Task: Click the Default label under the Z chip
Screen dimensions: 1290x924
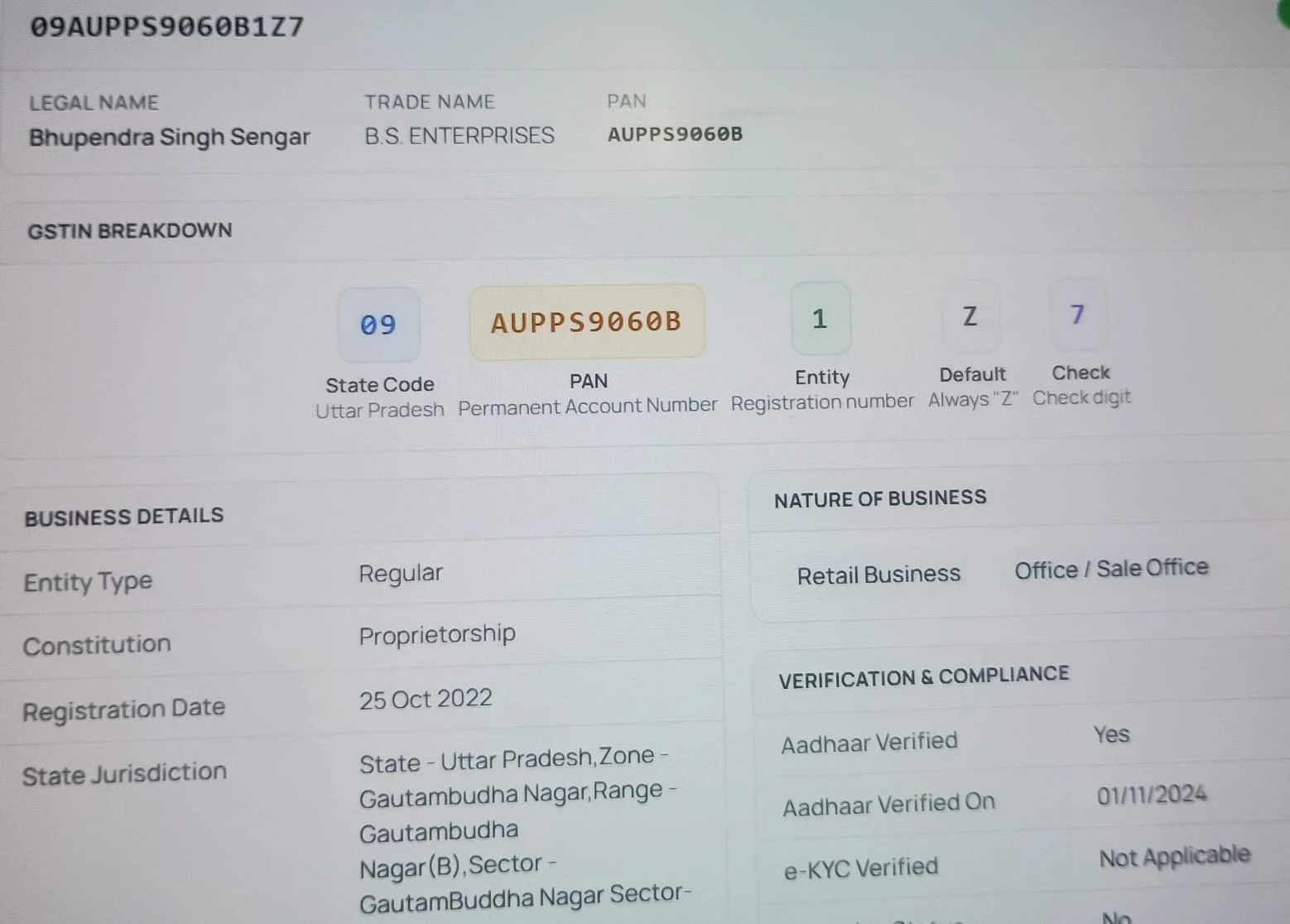Action: (973, 374)
